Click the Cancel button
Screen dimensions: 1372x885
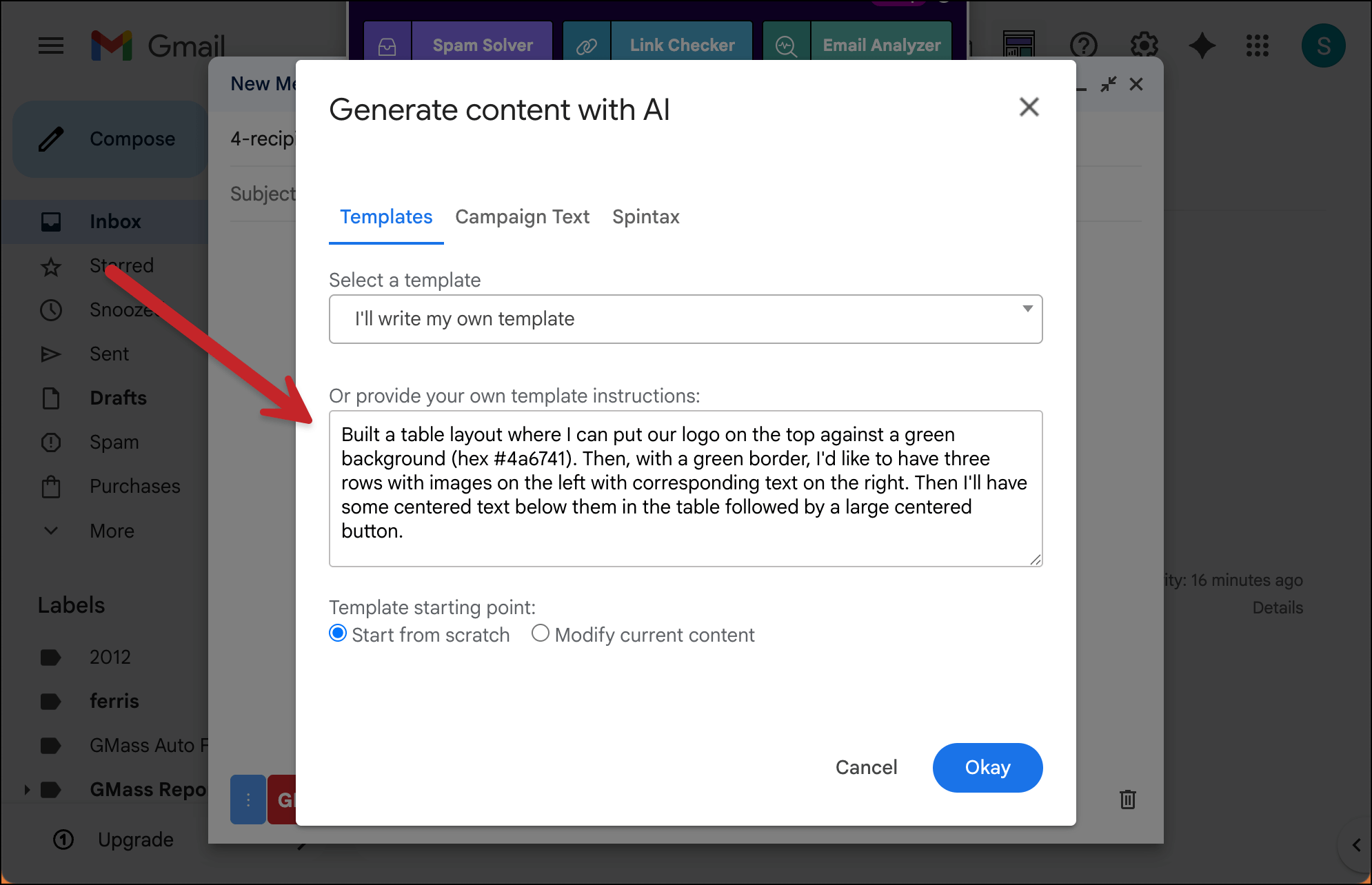tap(866, 767)
